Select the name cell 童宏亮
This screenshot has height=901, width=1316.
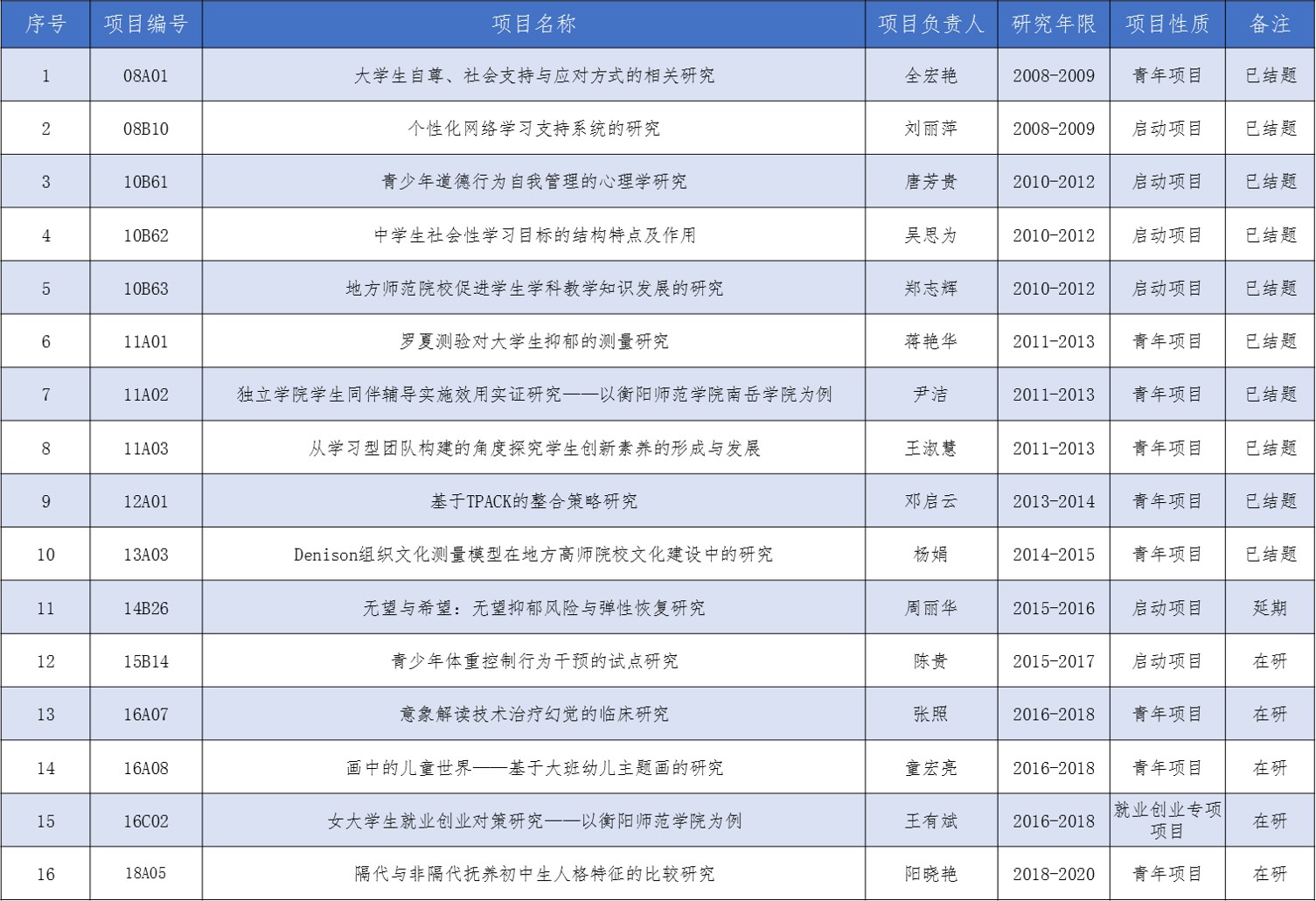click(931, 768)
